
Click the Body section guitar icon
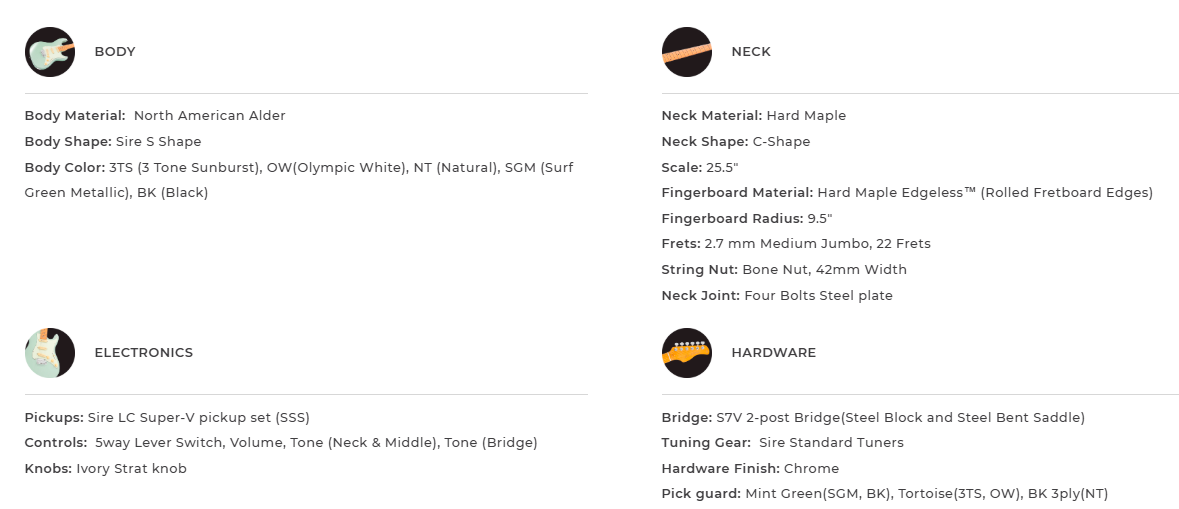pos(50,52)
